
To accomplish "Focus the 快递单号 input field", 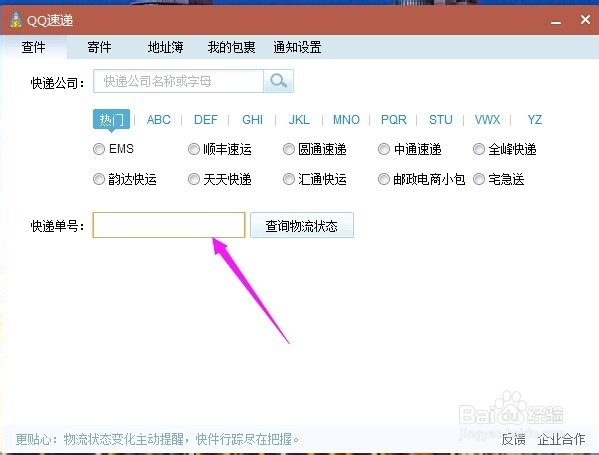I will (x=169, y=225).
